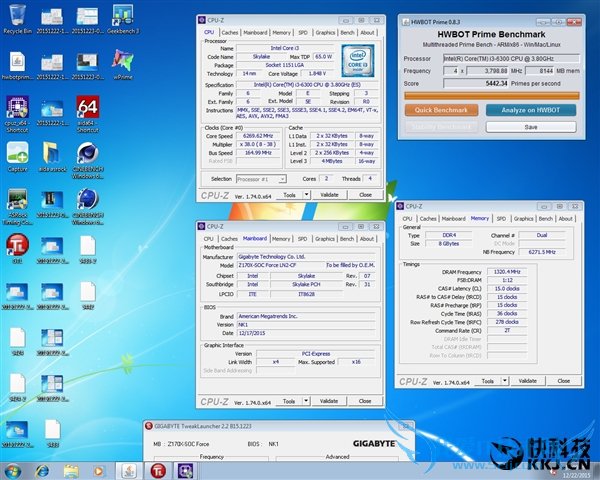The height and width of the screenshot is (480, 600).
Task: Click the NB Frequency value 6271.5 MHz
Action: pyautogui.click(x=541, y=252)
